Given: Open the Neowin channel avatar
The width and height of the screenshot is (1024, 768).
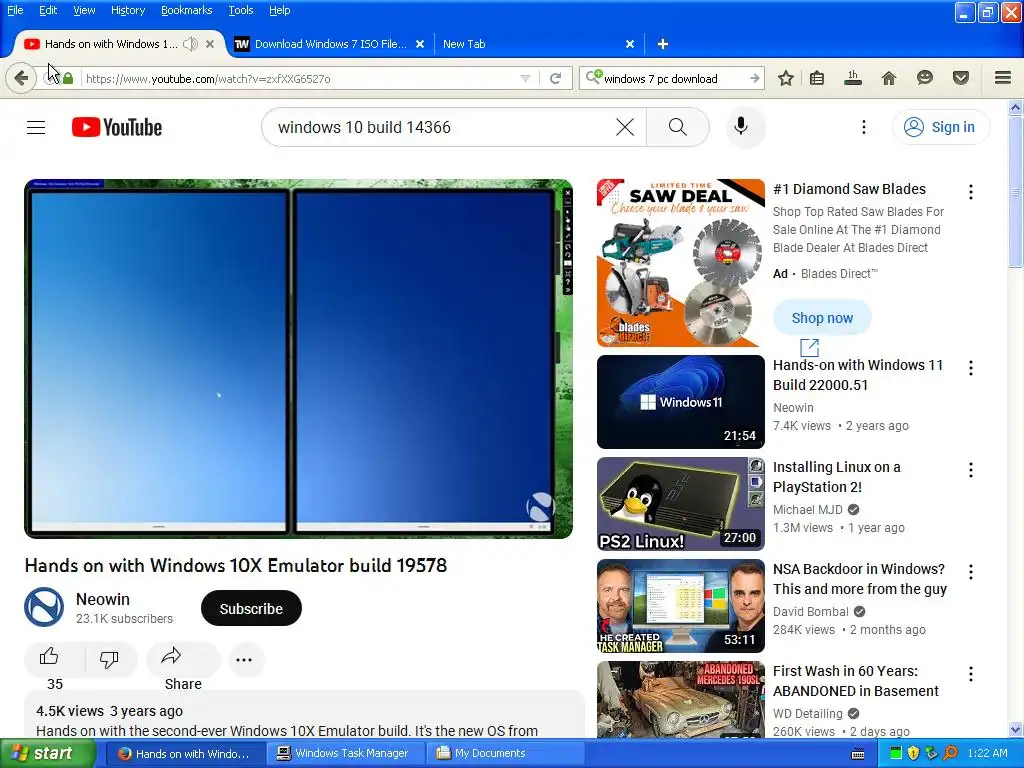Looking at the screenshot, I should (44, 607).
